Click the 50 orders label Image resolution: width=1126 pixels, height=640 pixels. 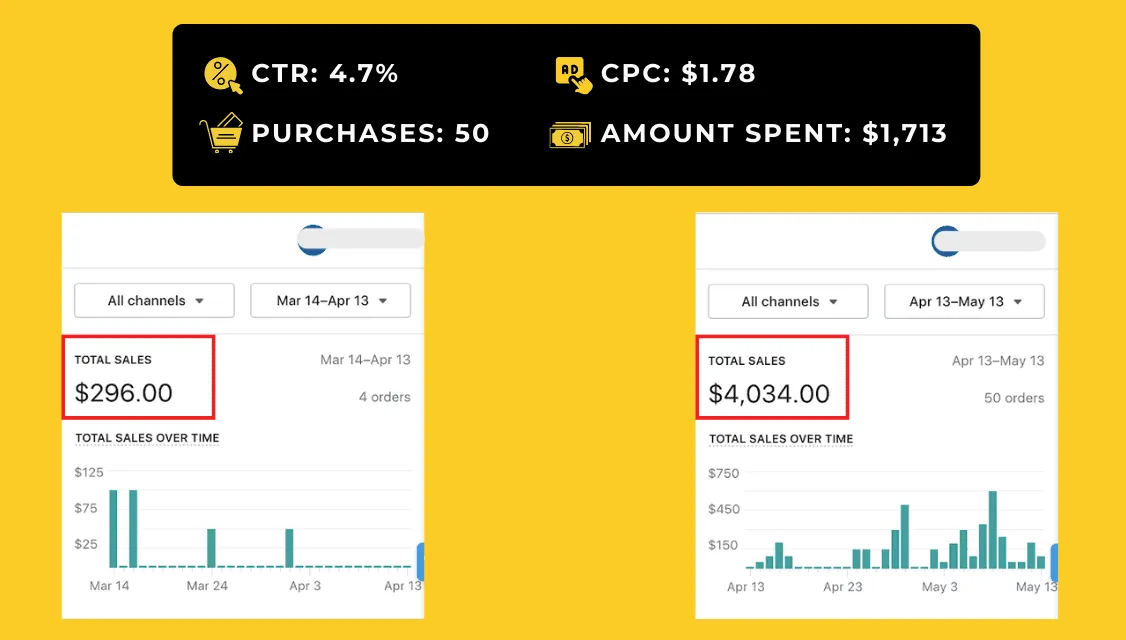[x=1014, y=398]
